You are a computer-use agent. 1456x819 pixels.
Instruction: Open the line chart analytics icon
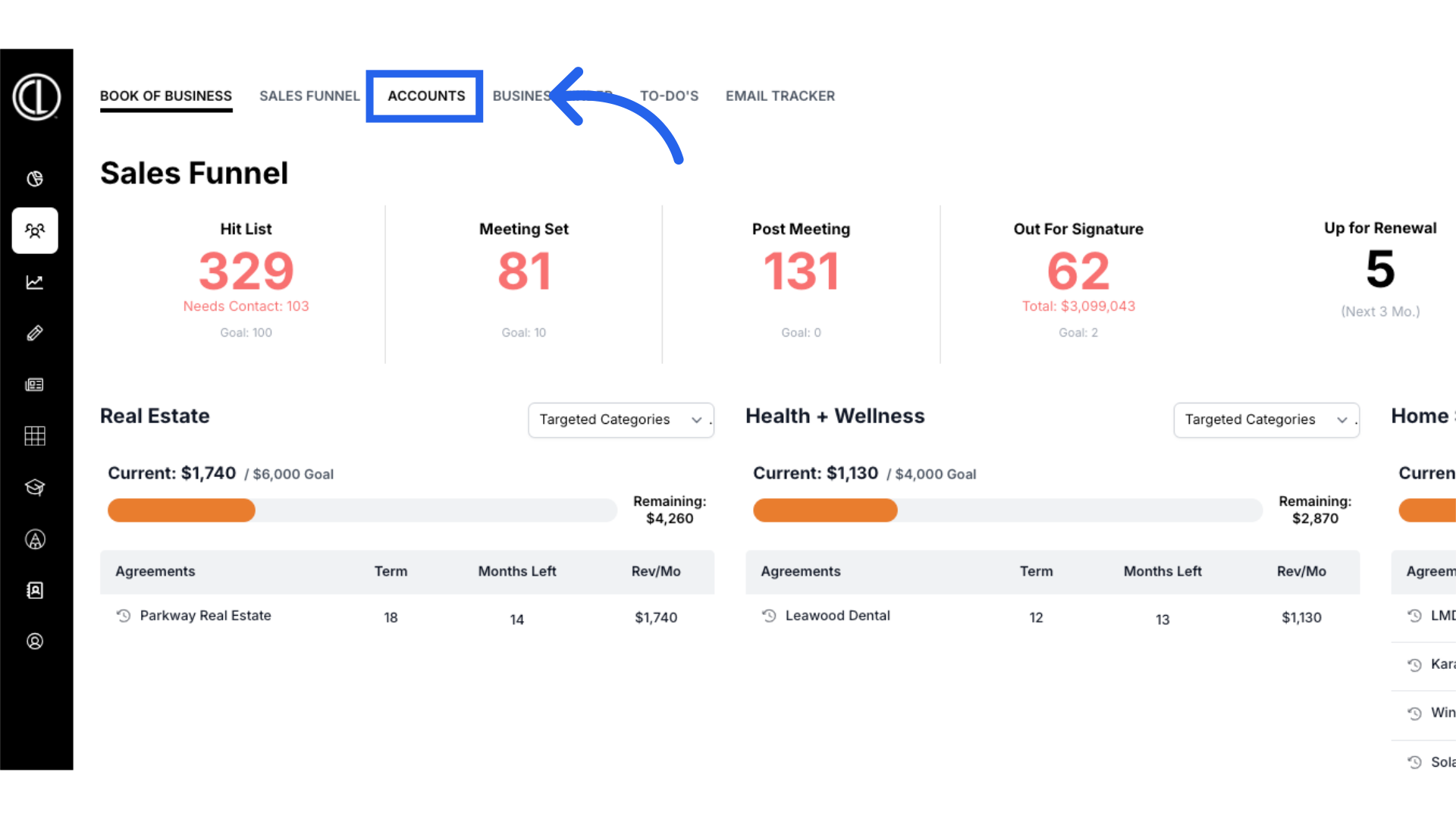[x=35, y=282]
